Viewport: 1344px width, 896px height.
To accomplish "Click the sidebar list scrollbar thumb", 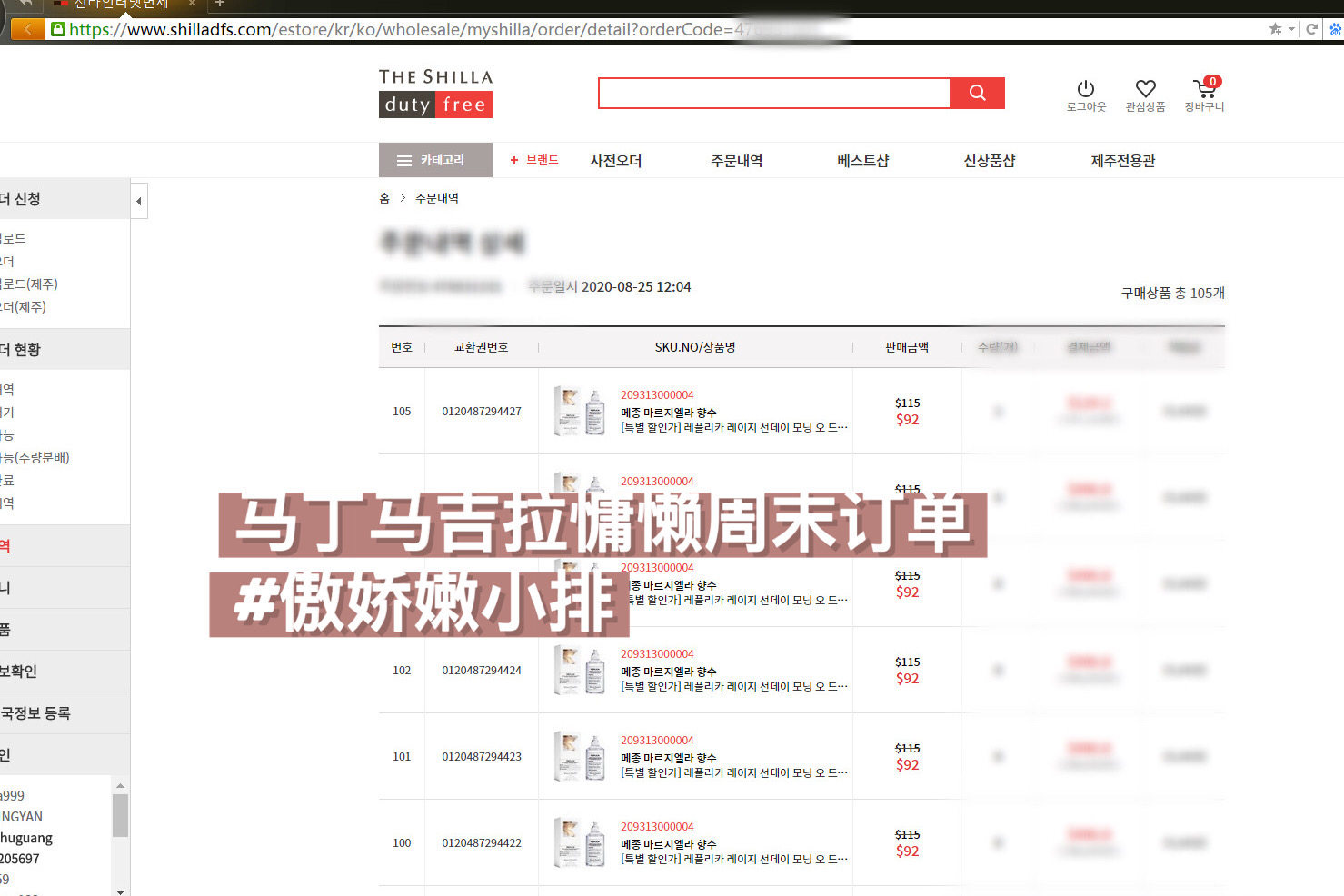I will click(x=120, y=815).
